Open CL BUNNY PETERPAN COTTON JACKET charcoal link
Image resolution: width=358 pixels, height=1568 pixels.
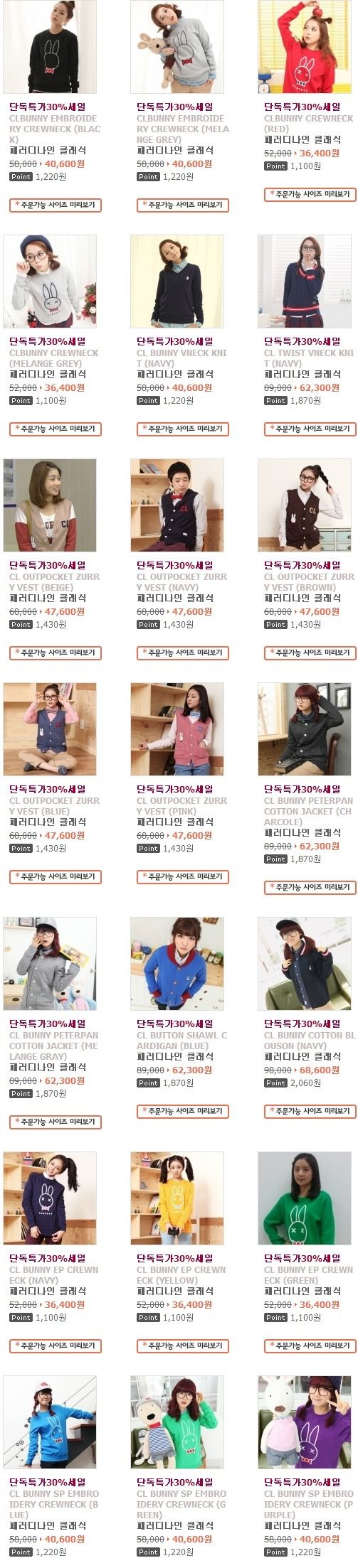click(x=309, y=811)
